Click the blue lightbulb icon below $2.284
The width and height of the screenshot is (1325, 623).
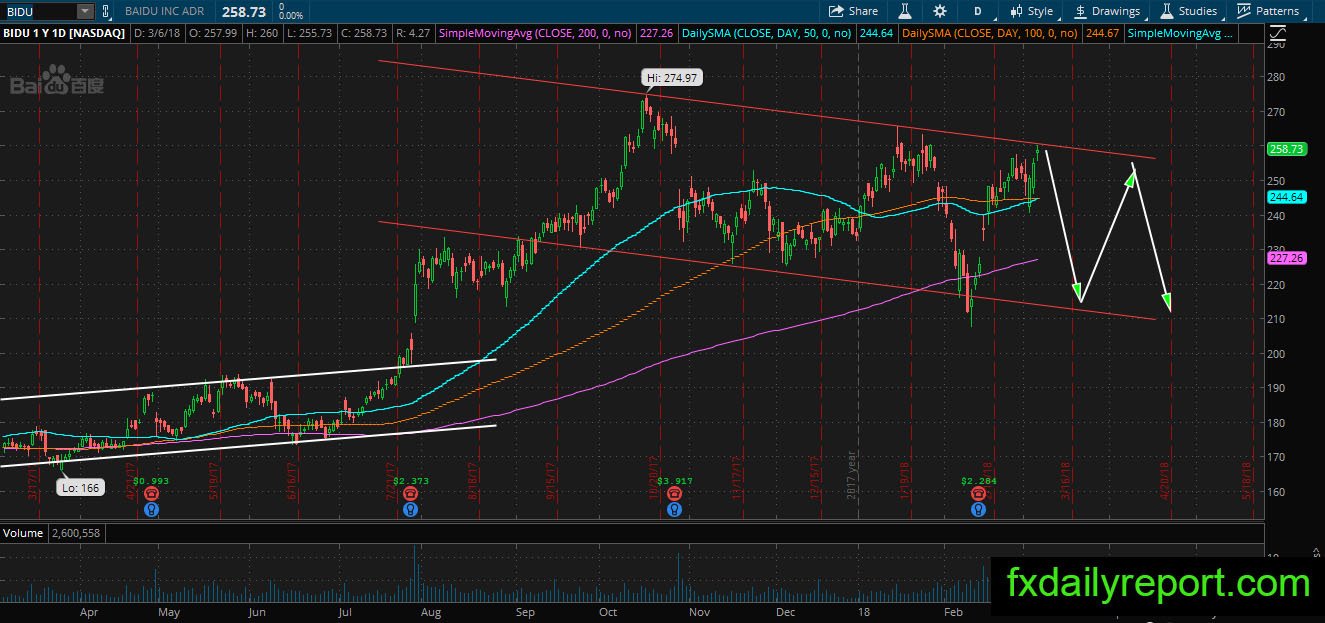pos(977,509)
